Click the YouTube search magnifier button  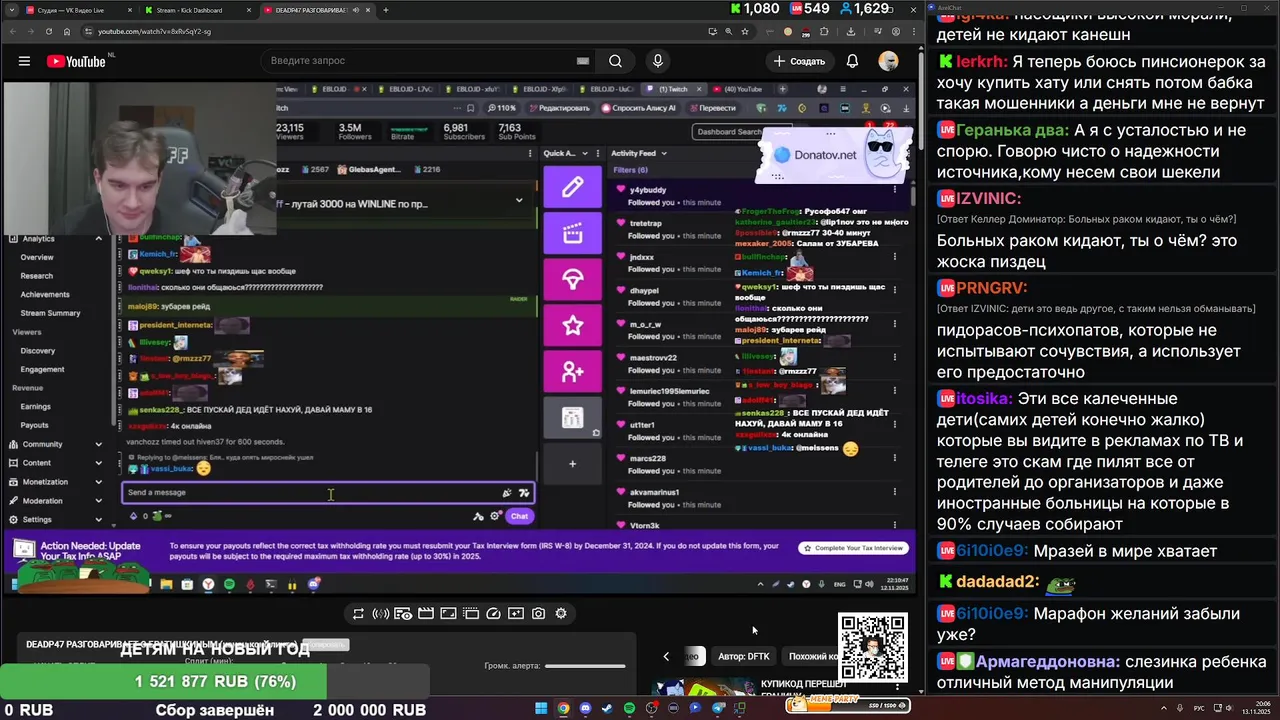tap(616, 61)
